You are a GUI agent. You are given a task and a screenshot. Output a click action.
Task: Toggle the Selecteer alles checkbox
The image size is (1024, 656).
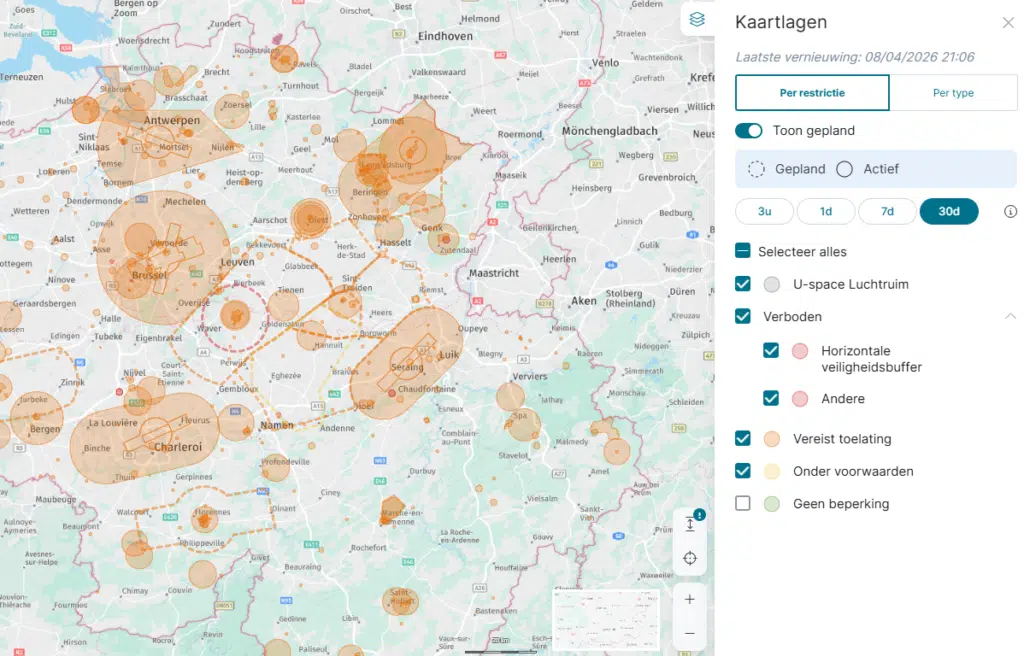coord(743,252)
